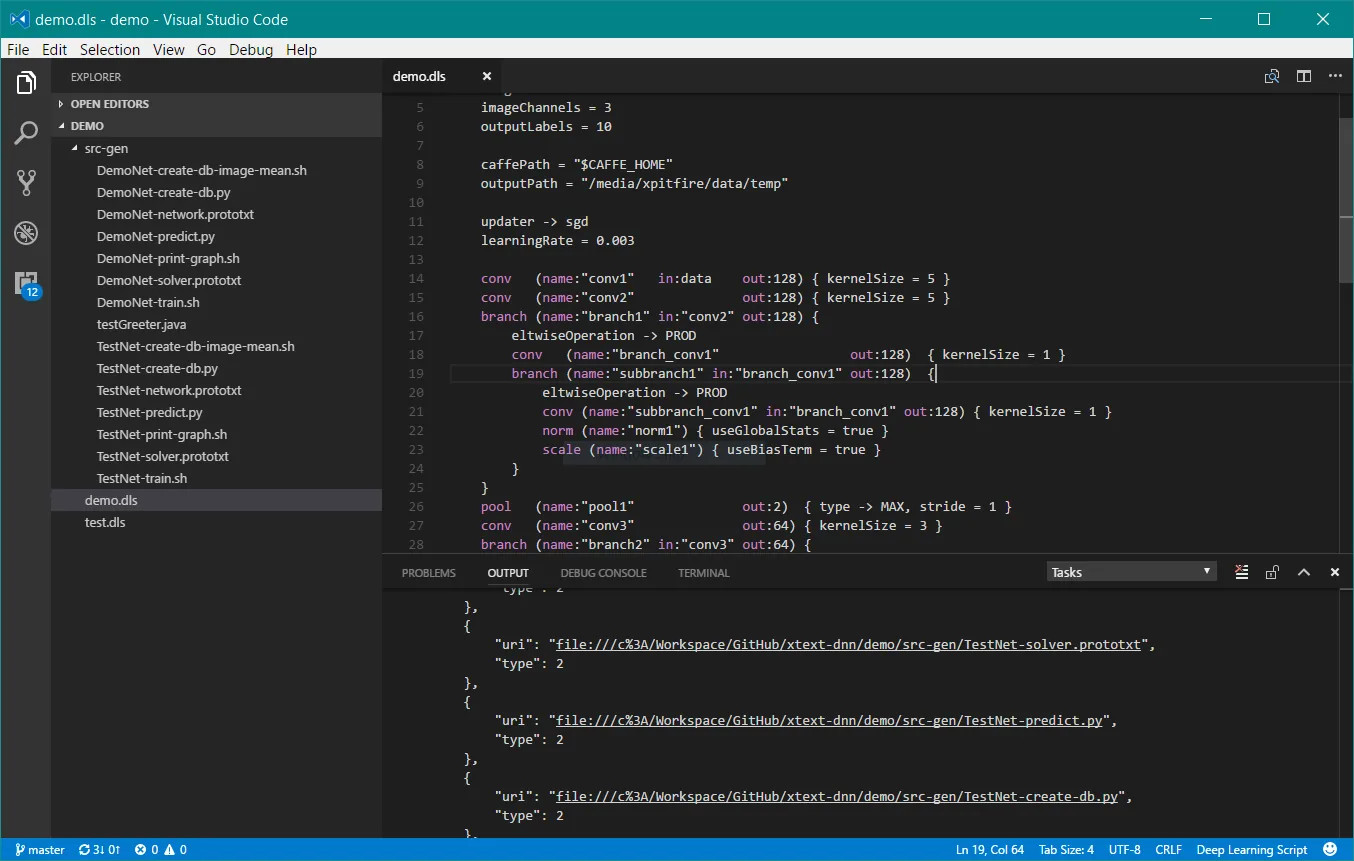Switch to the Terminal tab
This screenshot has height=861, width=1354.
[x=704, y=573]
